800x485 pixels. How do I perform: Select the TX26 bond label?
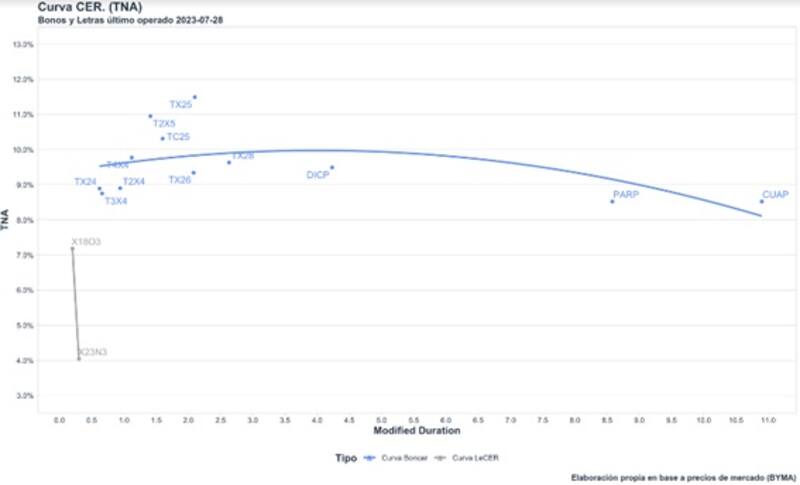click(x=180, y=180)
